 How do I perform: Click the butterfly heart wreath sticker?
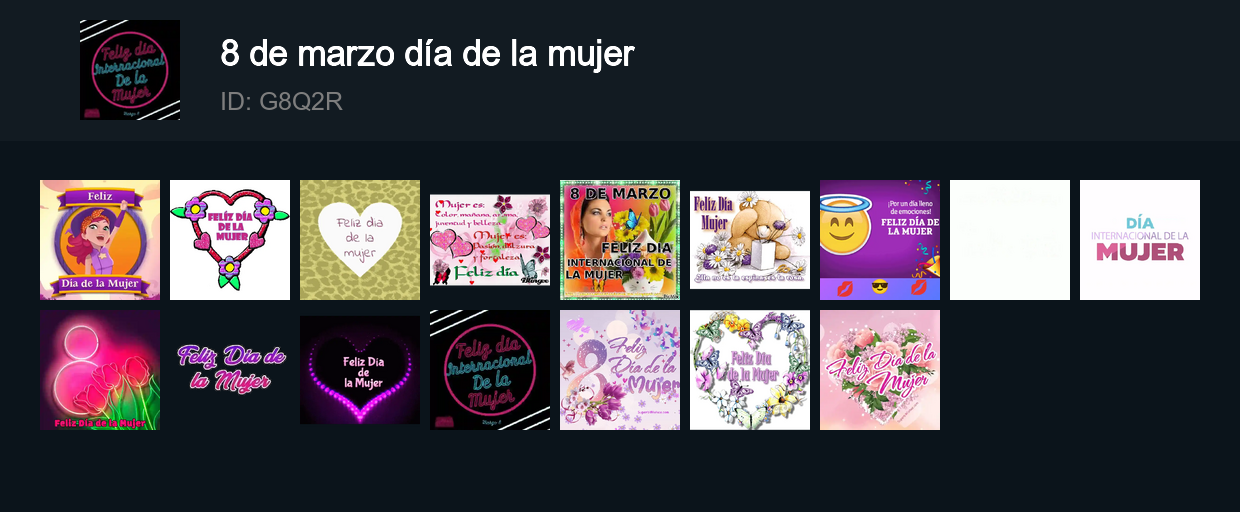tap(750, 370)
